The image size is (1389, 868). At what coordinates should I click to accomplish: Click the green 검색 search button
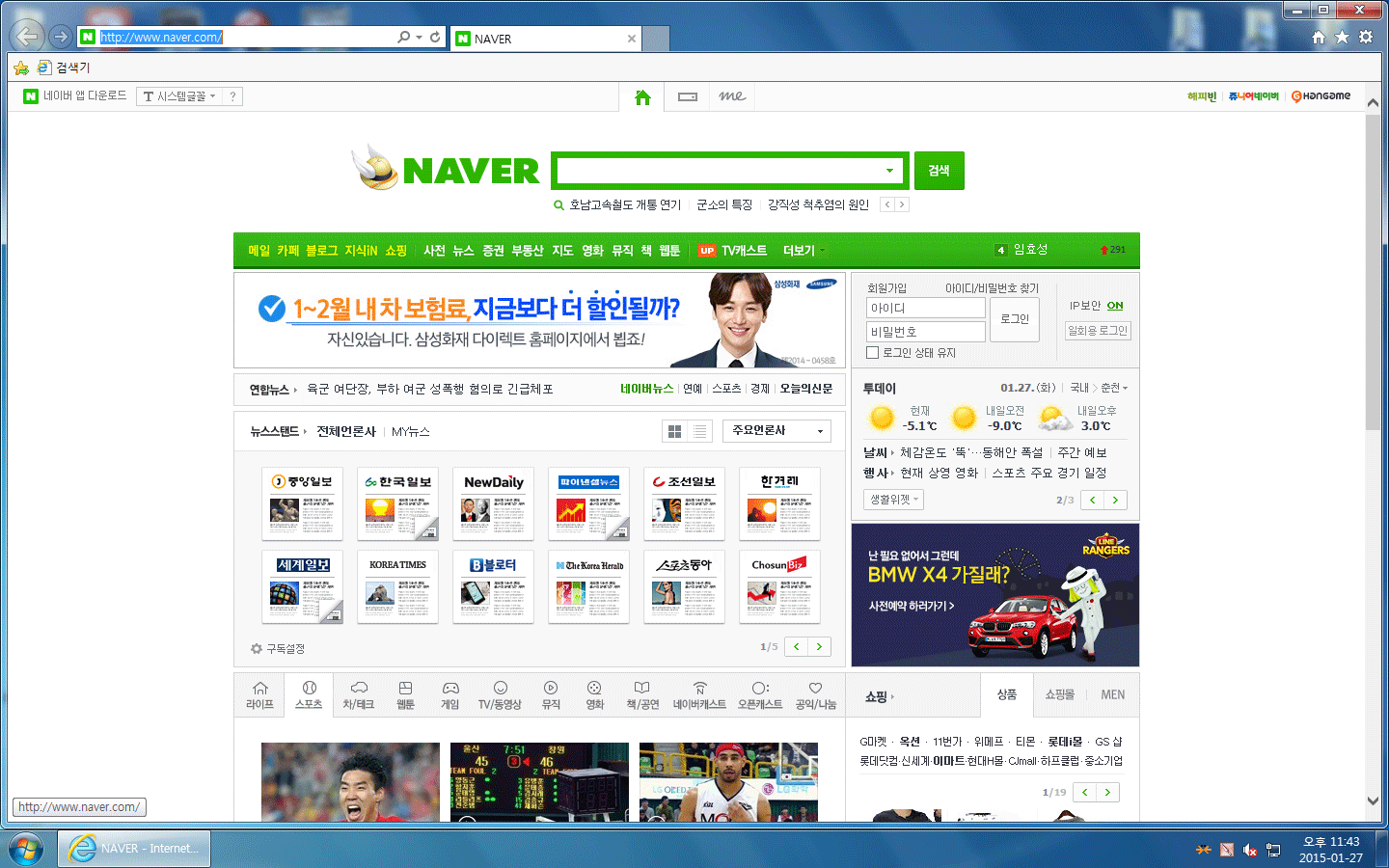pyautogui.click(x=940, y=171)
